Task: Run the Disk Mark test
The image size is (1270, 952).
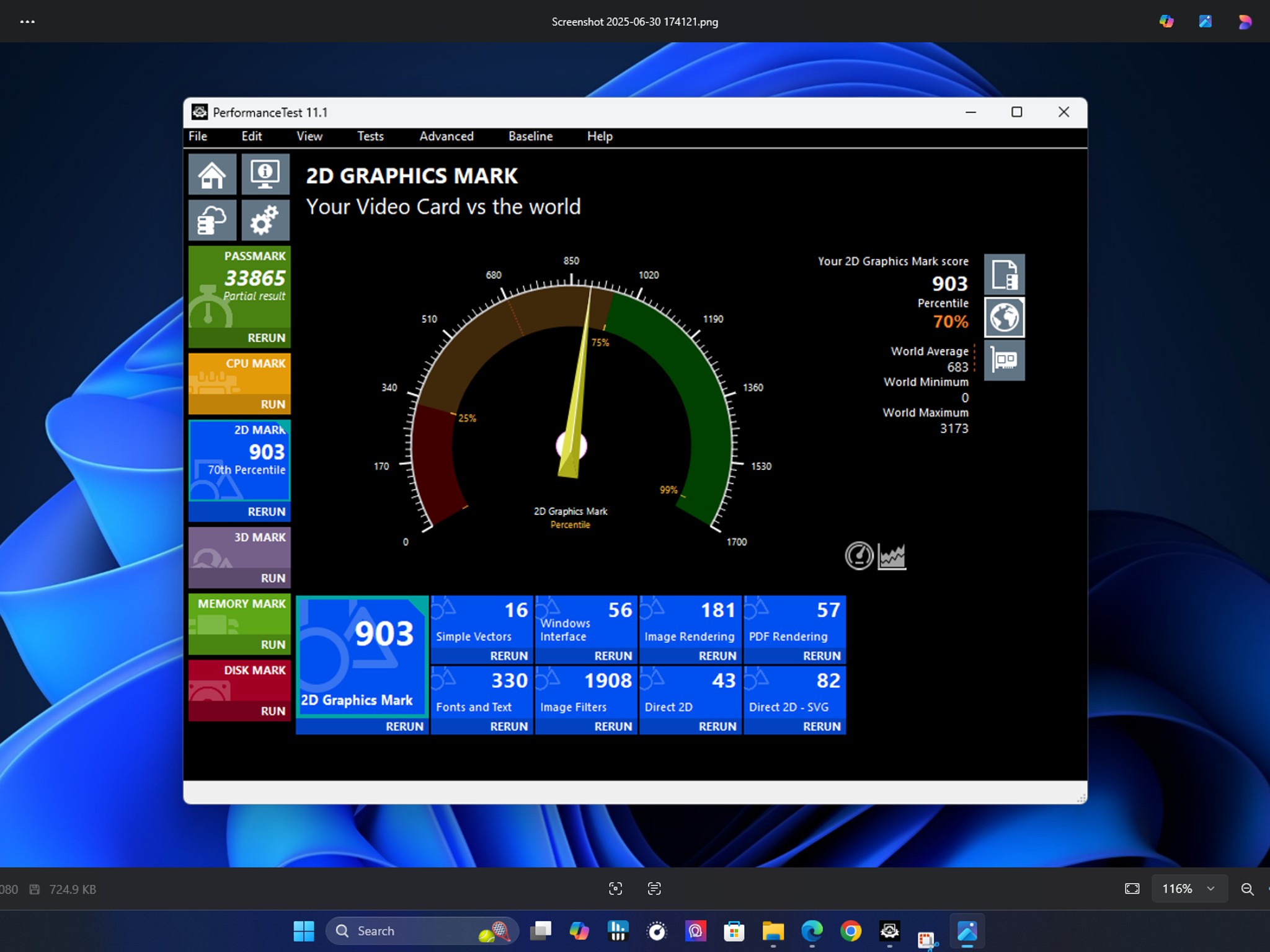Action: pyautogui.click(x=273, y=711)
